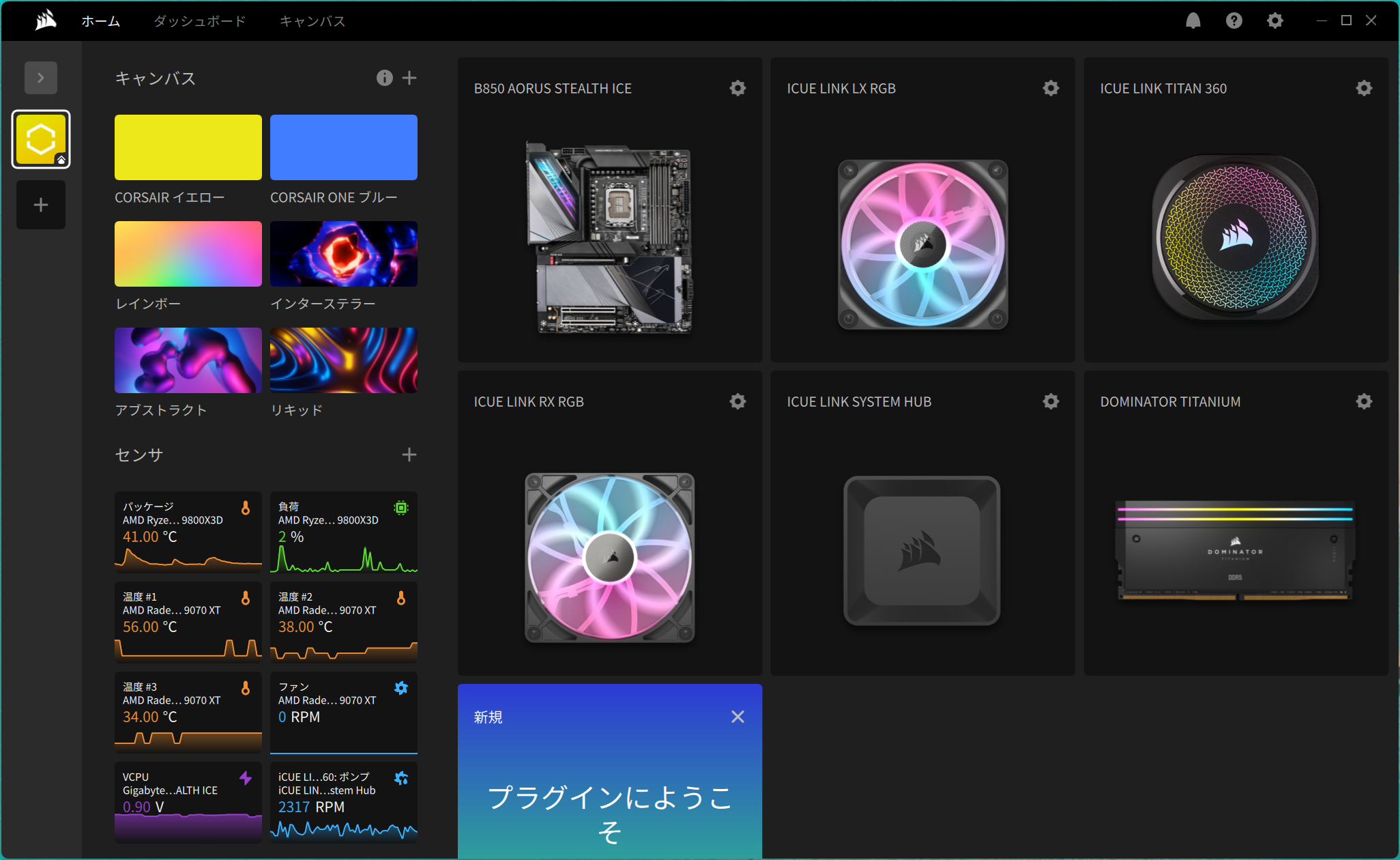1400x860 pixels.
Task: Select the CORSAIR イエロー color swatch
Action: (x=188, y=147)
